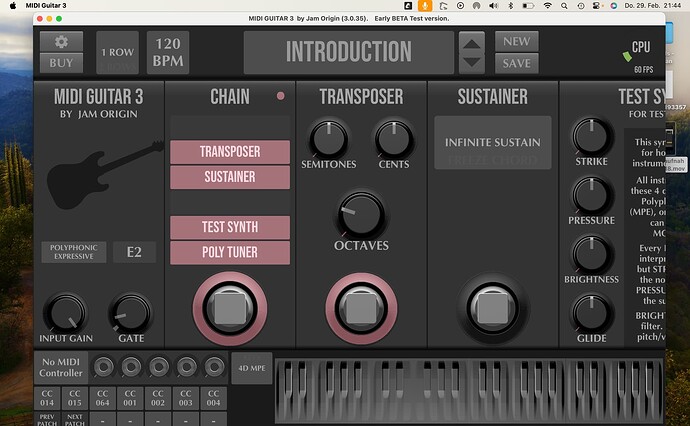Screen dimensions: 690x426
Task: Click the CC 004 cell
Action: point(213,398)
